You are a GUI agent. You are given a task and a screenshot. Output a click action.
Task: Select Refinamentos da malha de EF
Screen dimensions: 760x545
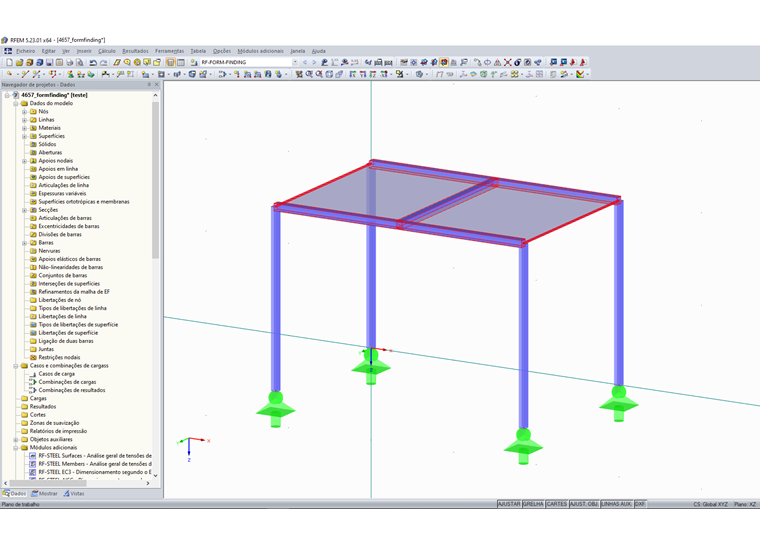coord(74,292)
